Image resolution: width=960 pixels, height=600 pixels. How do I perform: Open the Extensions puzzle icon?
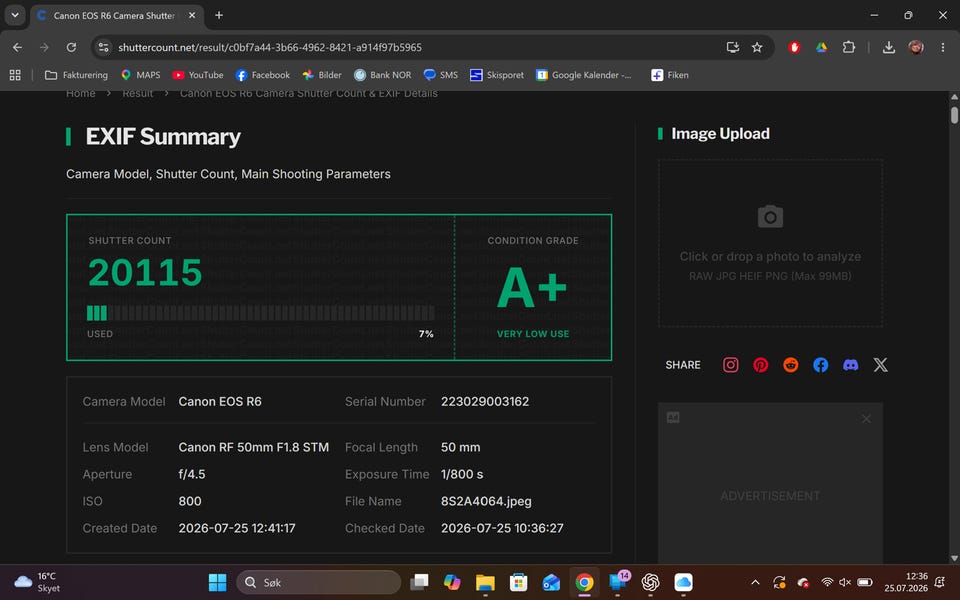849,47
